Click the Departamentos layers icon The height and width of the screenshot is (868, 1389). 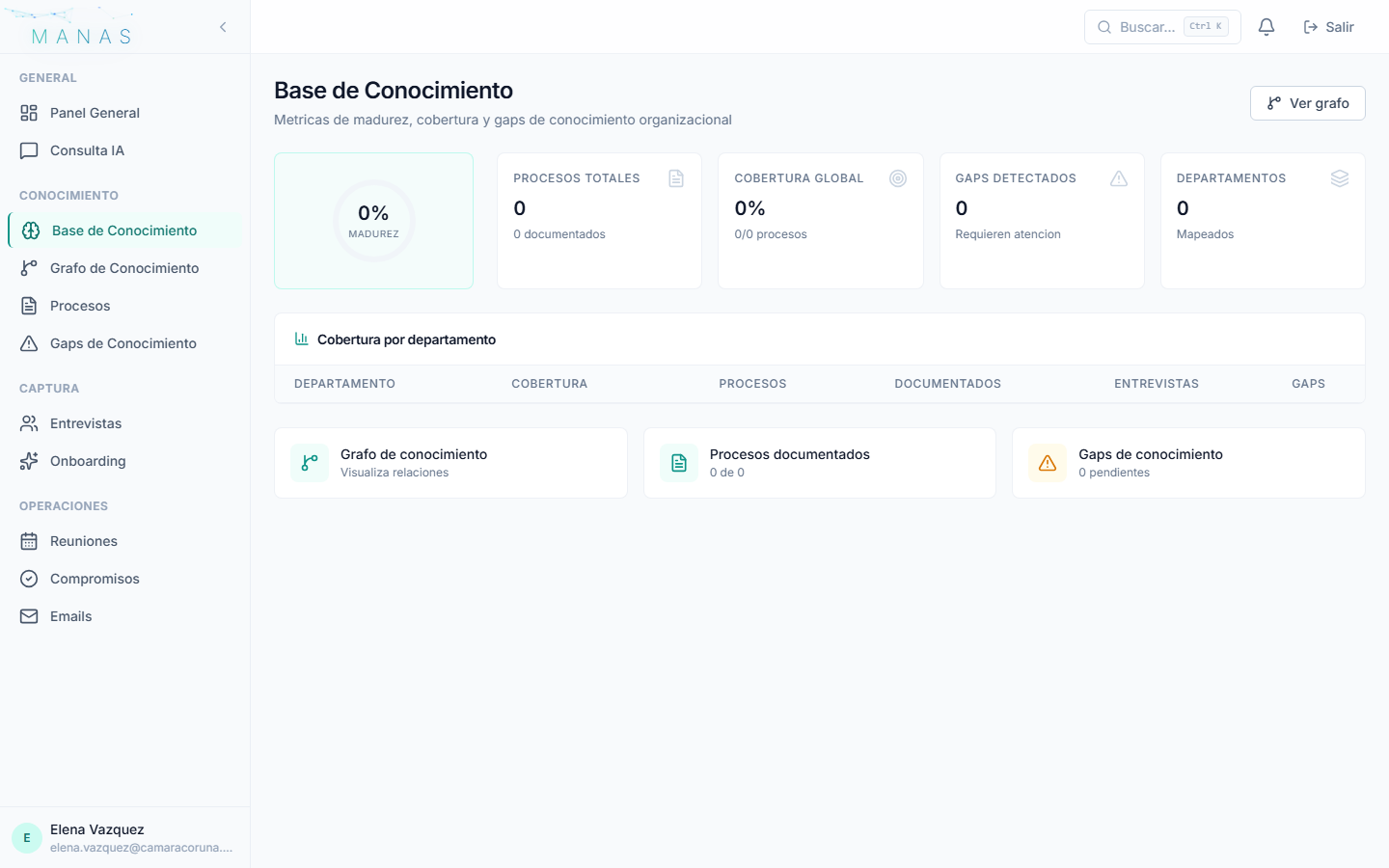click(x=1340, y=177)
